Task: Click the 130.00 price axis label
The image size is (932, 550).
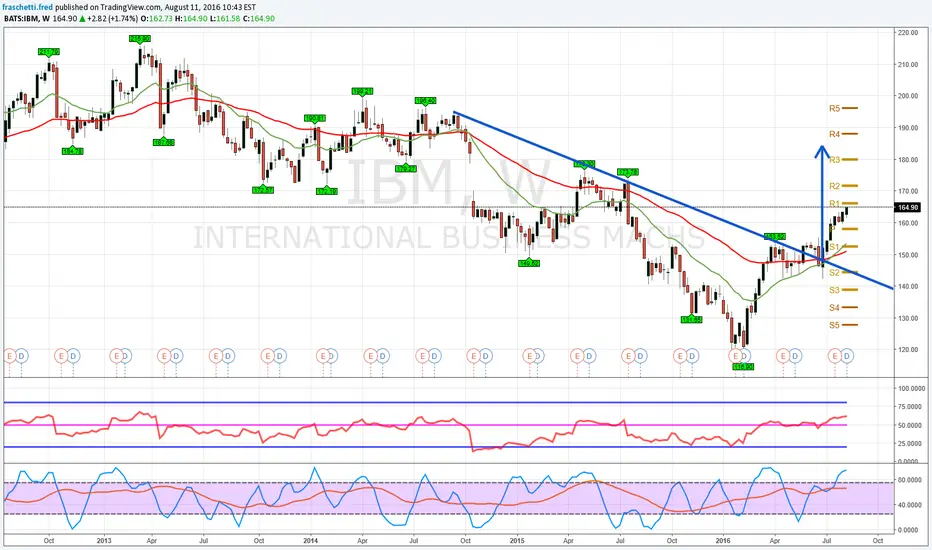Action: (x=908, y=318)
